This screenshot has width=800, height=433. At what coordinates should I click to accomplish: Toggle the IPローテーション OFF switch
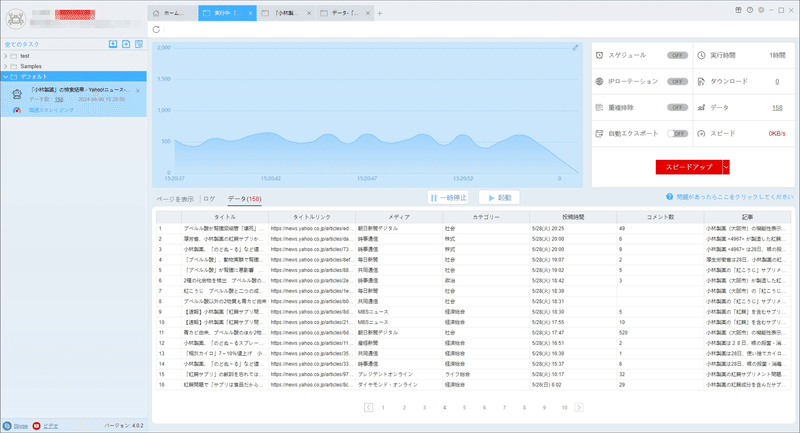(x=677, y=82)
